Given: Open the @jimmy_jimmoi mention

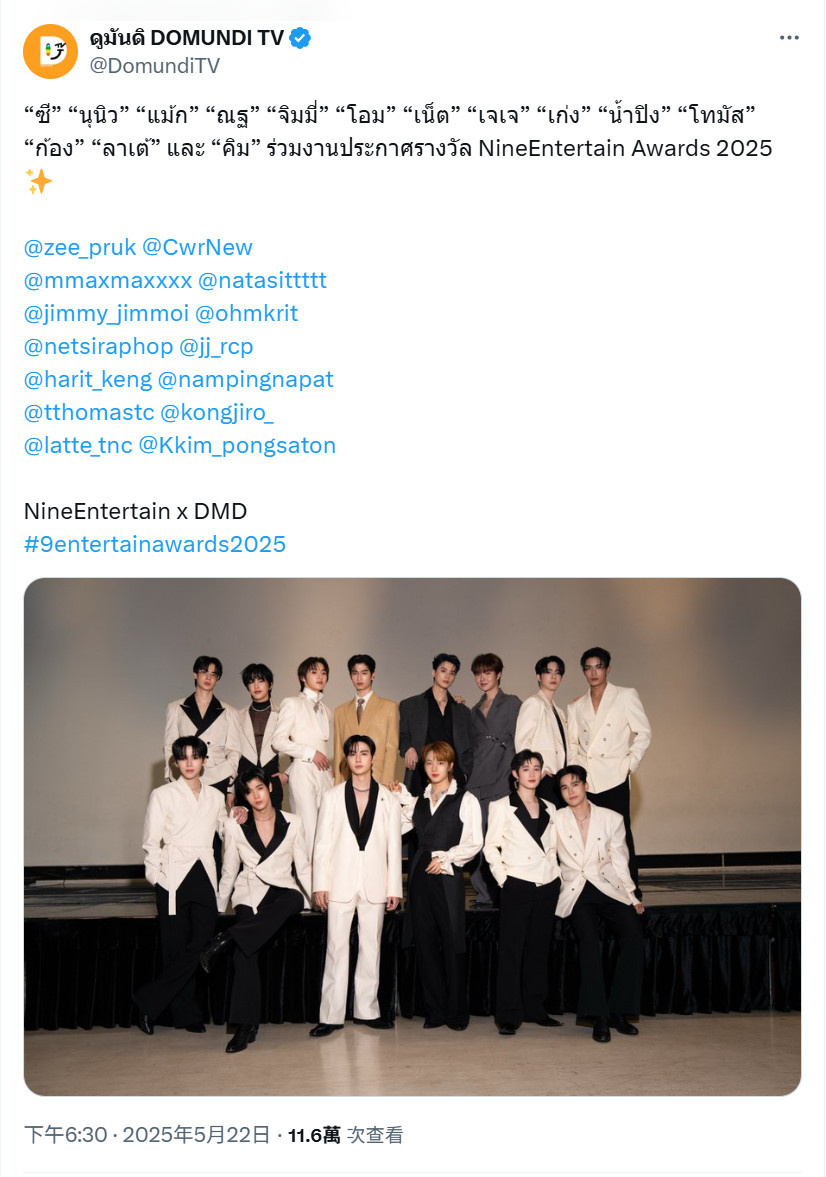Looking at the screenshot, I should (x=106, y=313).
